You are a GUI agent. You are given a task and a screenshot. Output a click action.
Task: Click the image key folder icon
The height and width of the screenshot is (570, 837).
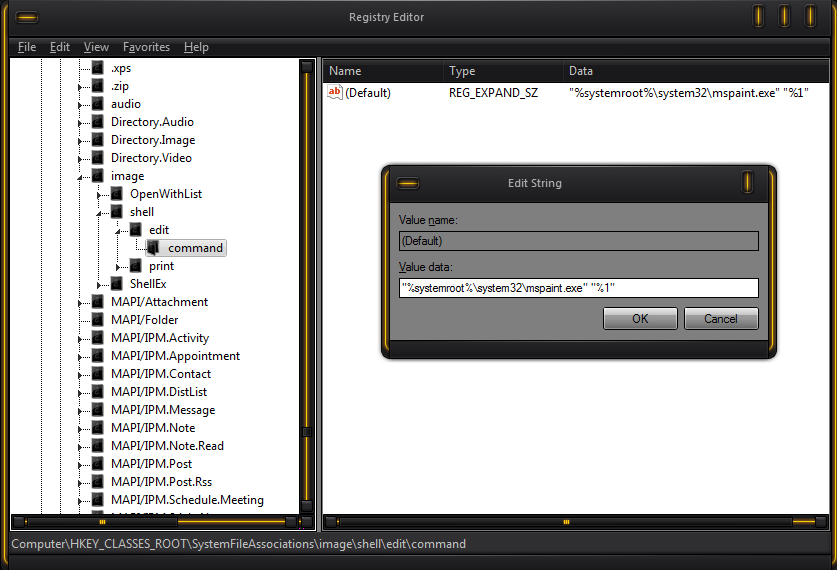(98, 176)
